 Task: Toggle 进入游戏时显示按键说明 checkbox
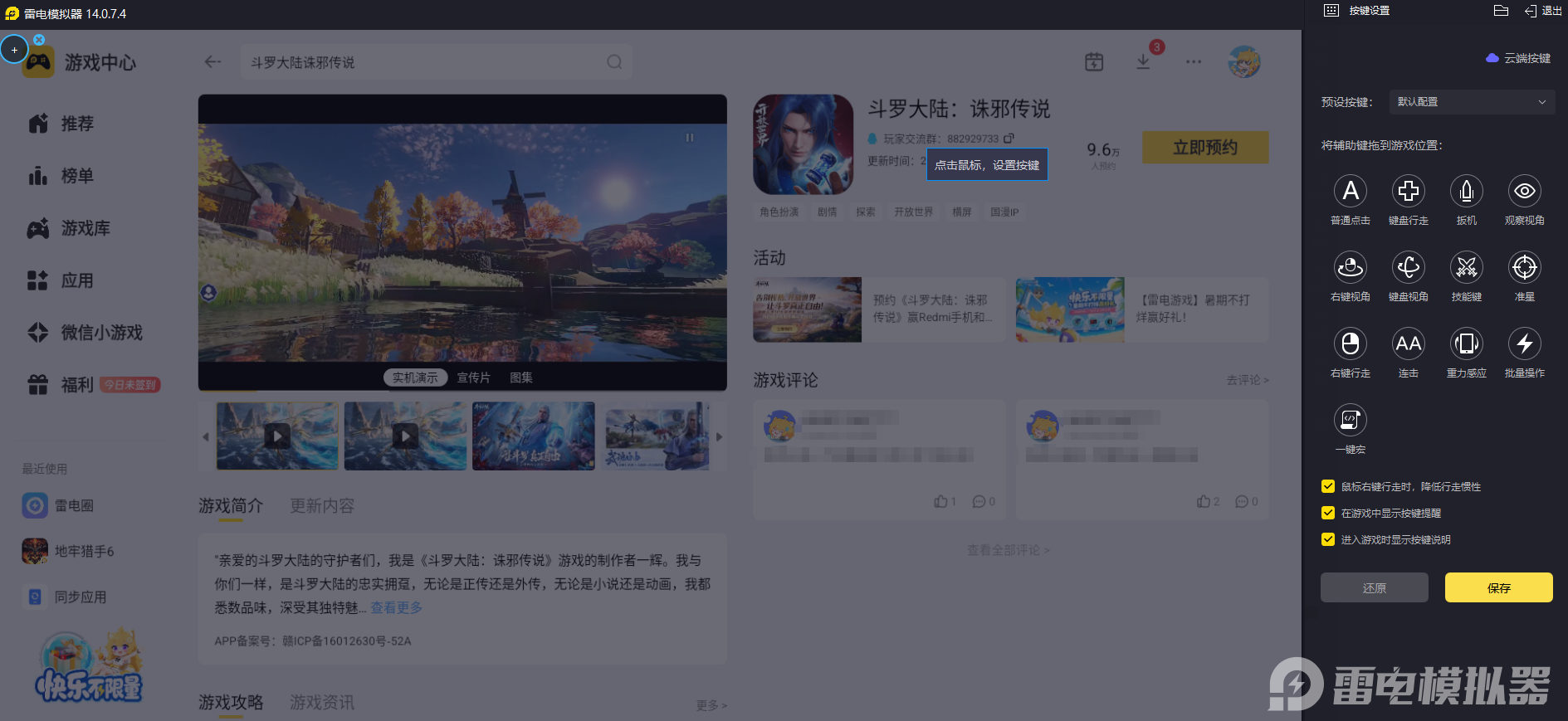[x=1328, y=539]
